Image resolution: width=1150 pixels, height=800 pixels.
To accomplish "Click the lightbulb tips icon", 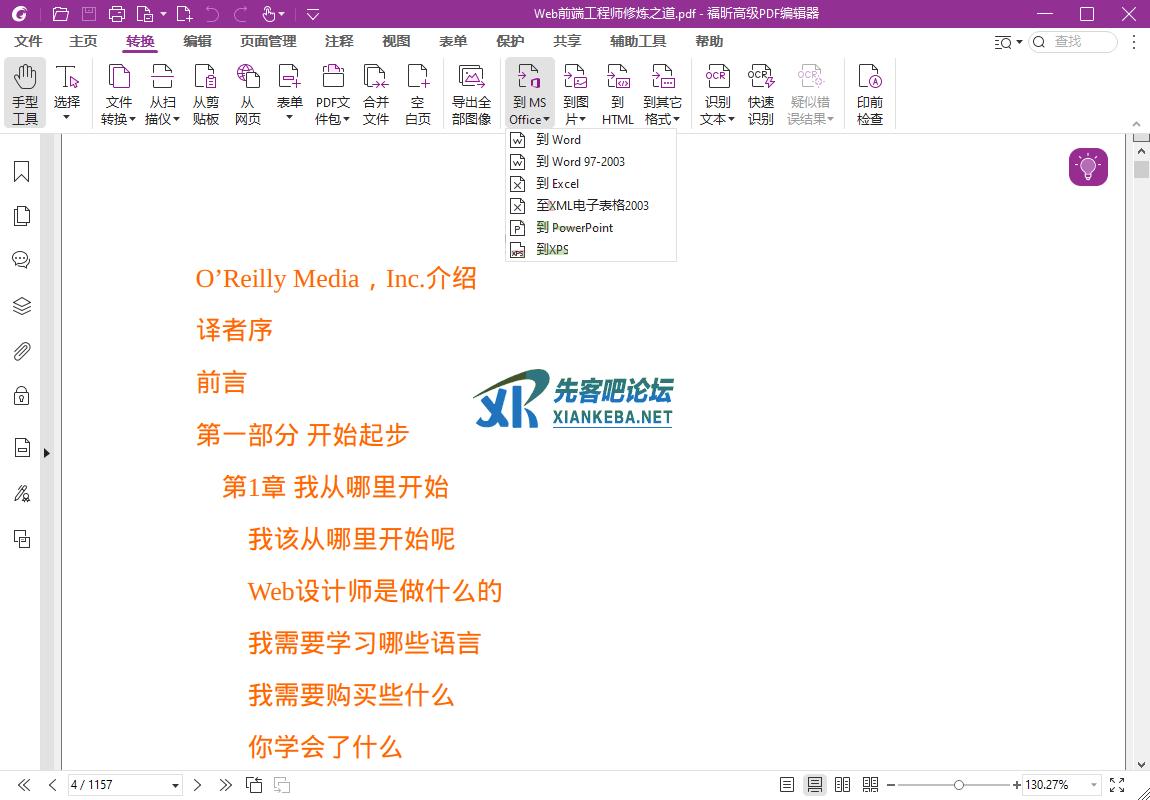I will click(1088, 167).
